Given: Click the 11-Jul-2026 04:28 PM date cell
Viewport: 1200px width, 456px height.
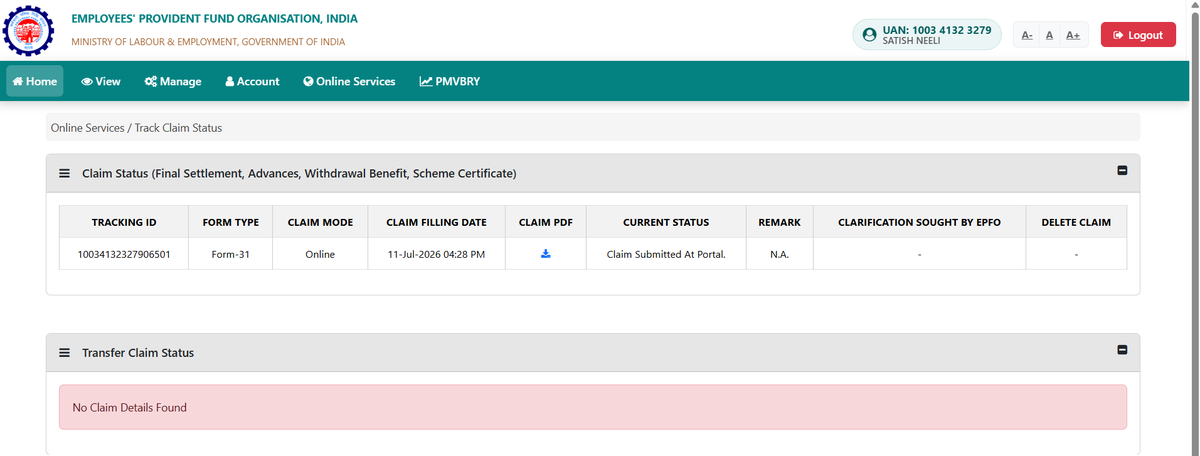Looking at the screenshot, I should pyautogui.click(x=436, y=254).
